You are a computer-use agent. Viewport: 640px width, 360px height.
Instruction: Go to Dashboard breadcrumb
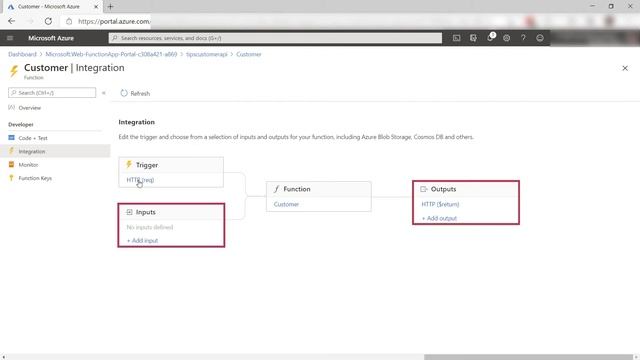coord(22,54)
